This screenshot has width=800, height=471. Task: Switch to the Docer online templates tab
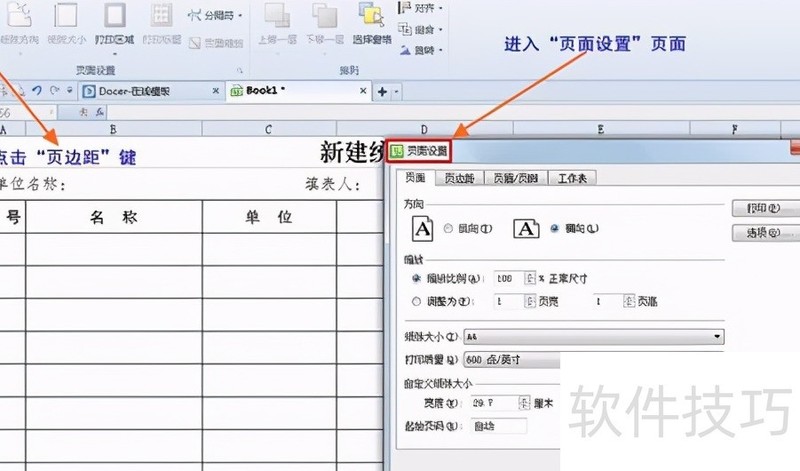[x=151, y=91]
